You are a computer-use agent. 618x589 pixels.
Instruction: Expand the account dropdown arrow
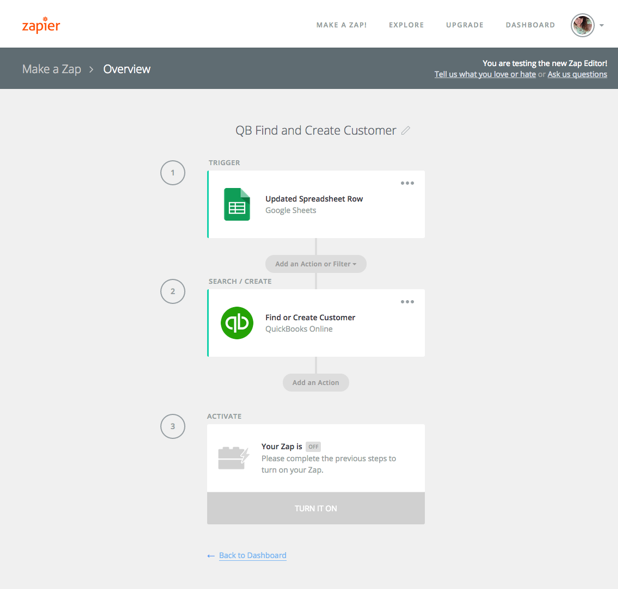tap(601, 25)
